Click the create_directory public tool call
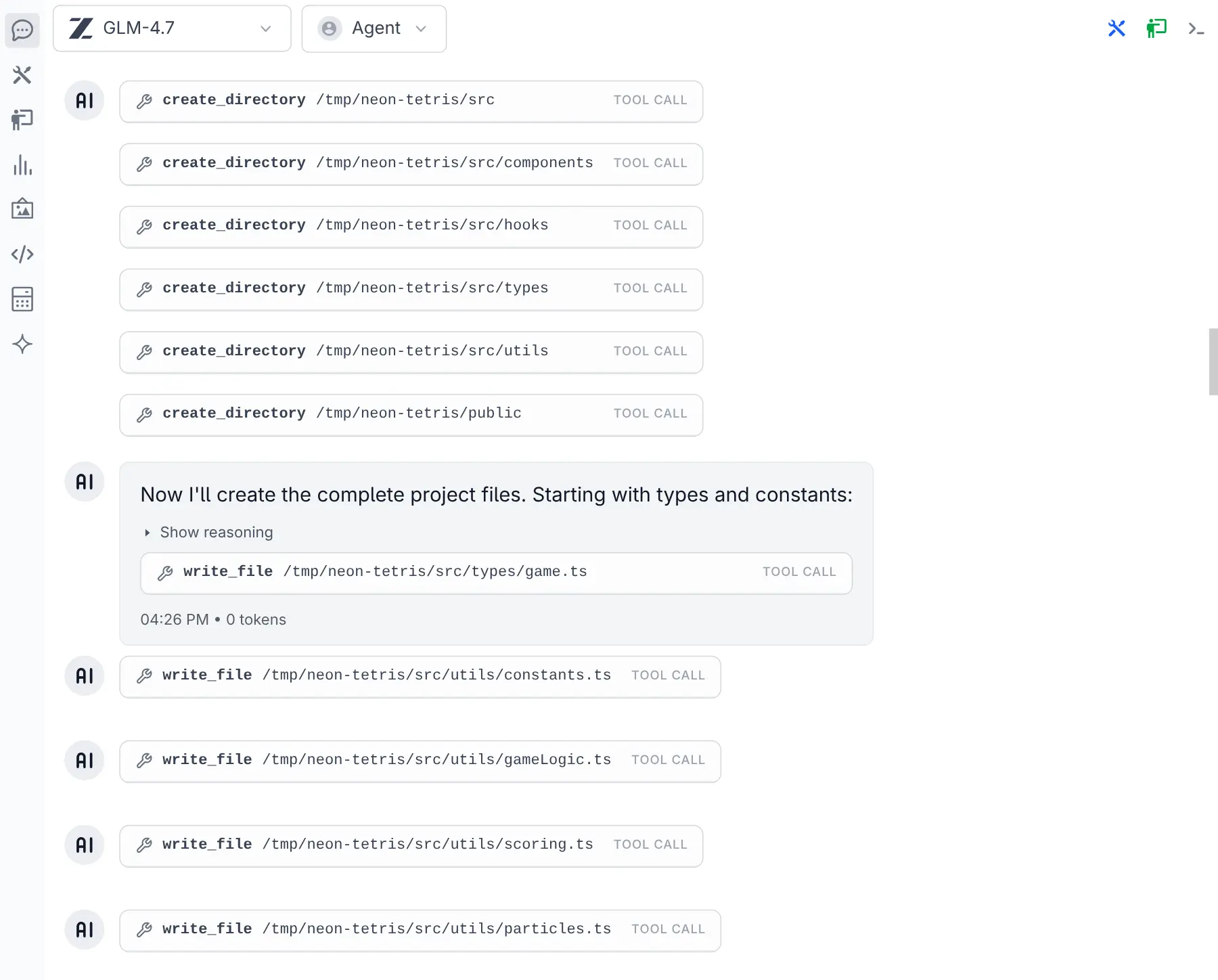The image size is (1218, 980). 411,415
